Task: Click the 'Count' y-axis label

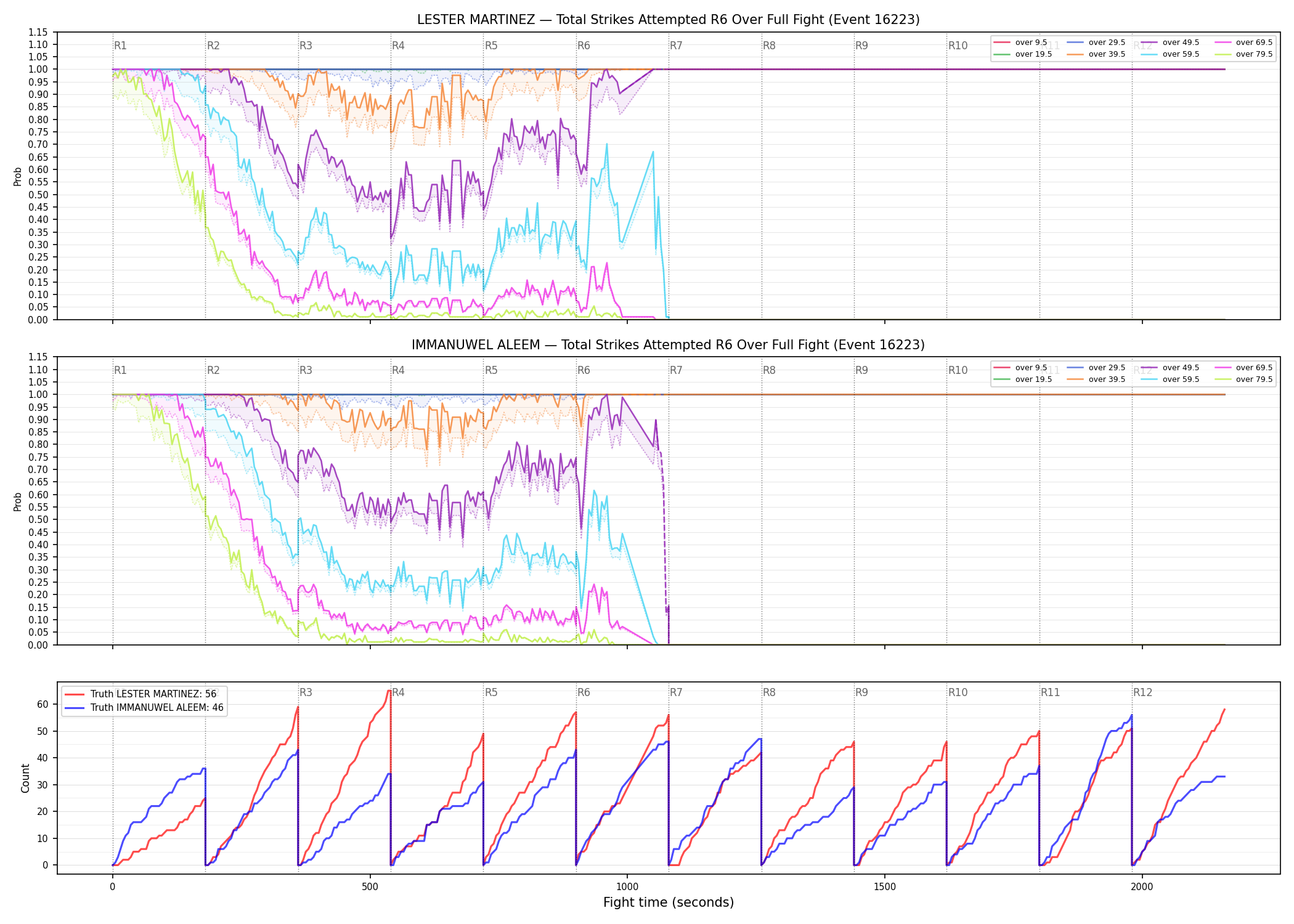Action: pos(25,778)
